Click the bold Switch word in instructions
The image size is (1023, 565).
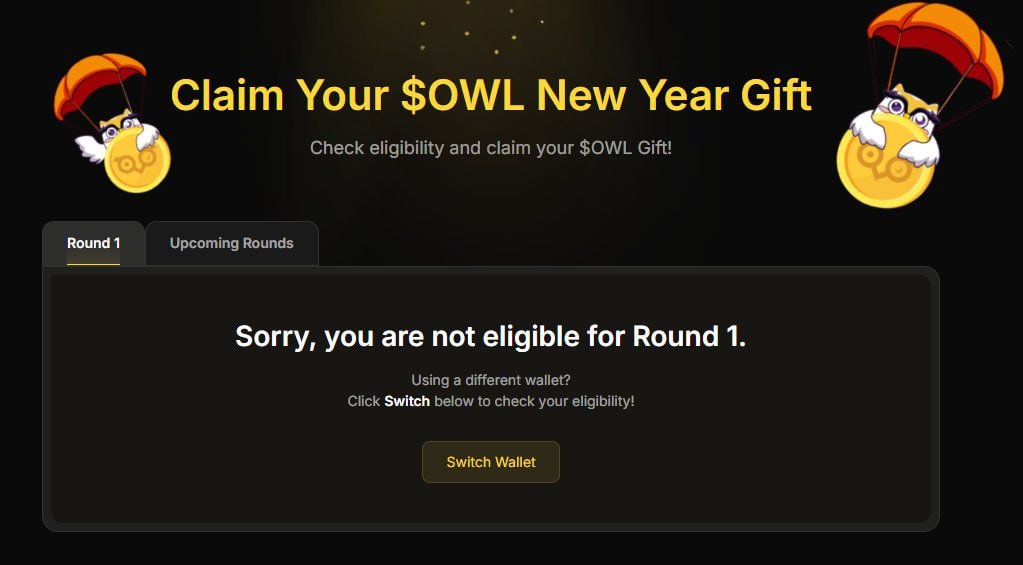(407, 401)
